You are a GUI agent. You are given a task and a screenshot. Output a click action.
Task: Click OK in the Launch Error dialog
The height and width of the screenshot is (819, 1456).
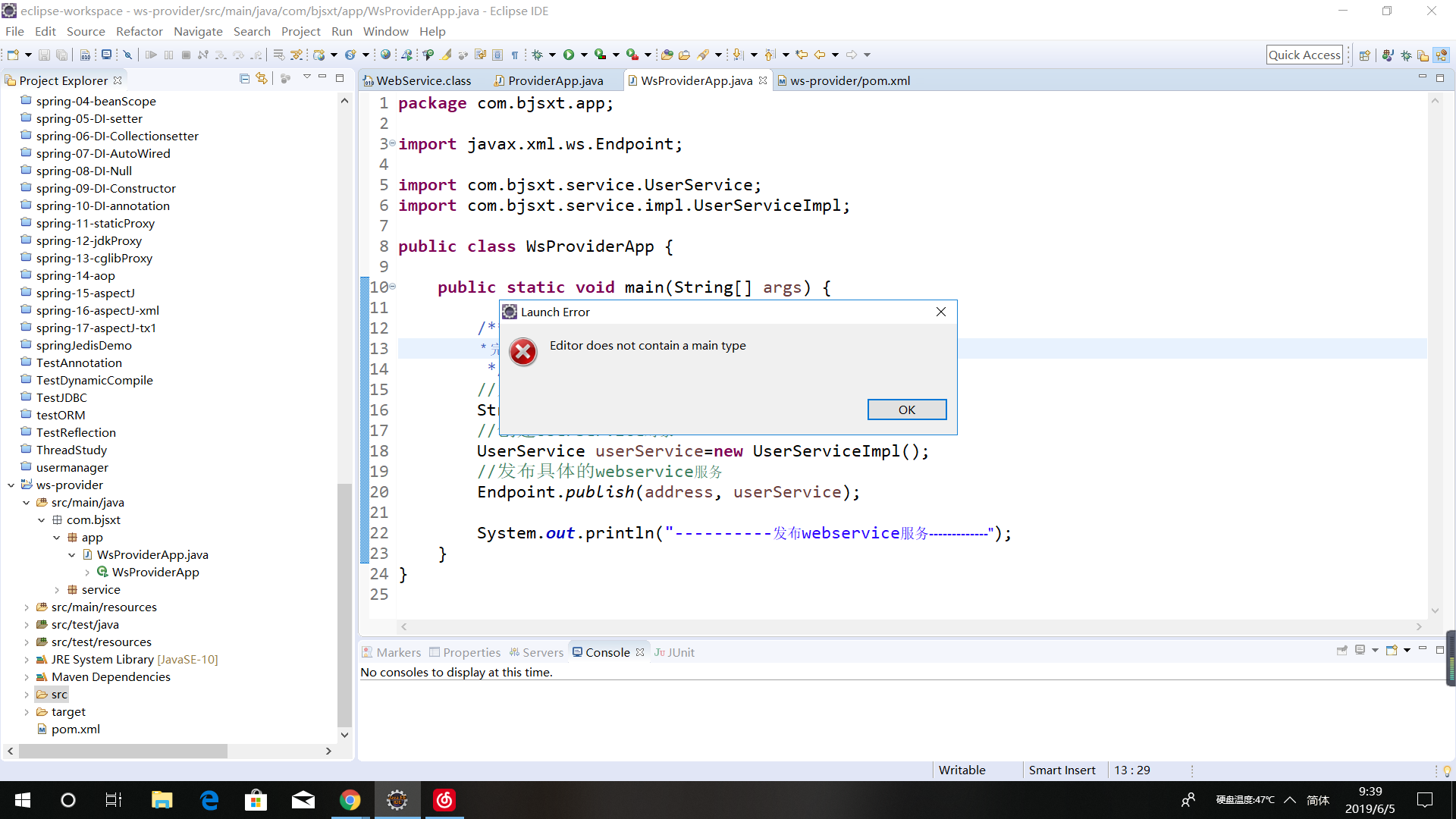point(907,409)
